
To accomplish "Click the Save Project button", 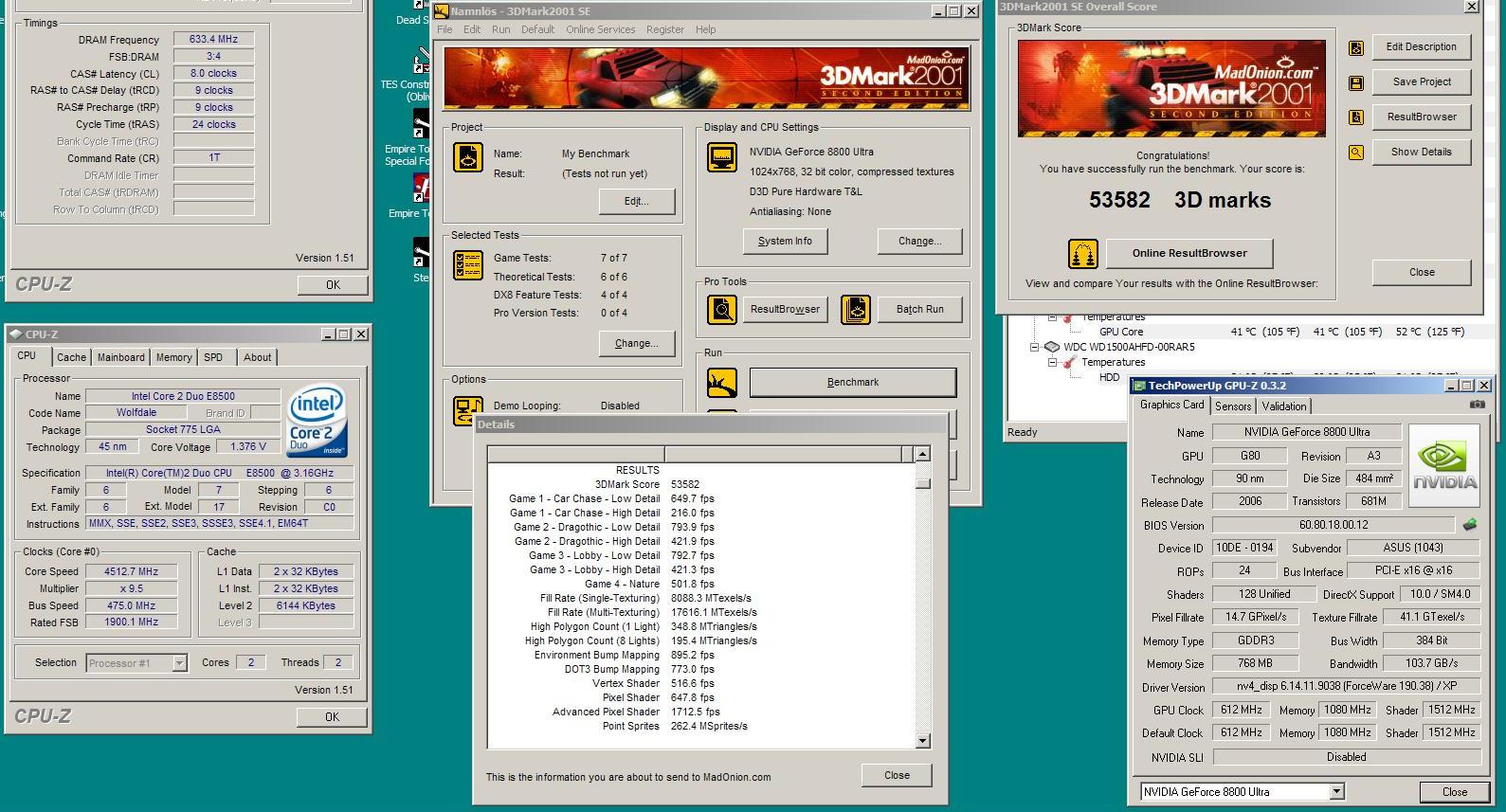I will [x=1422, y=81].
